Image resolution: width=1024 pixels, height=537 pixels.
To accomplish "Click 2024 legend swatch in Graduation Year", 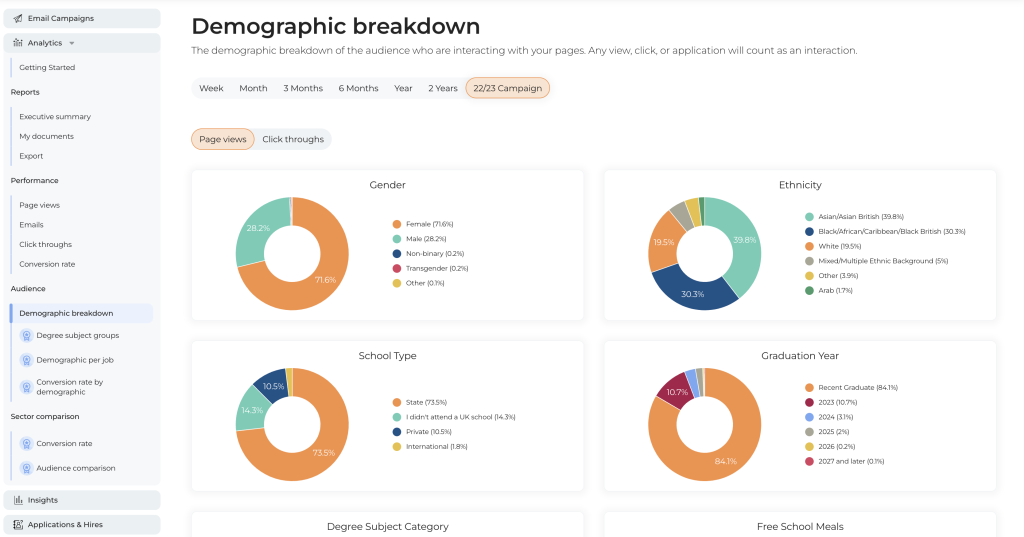I will pos(809,417).
